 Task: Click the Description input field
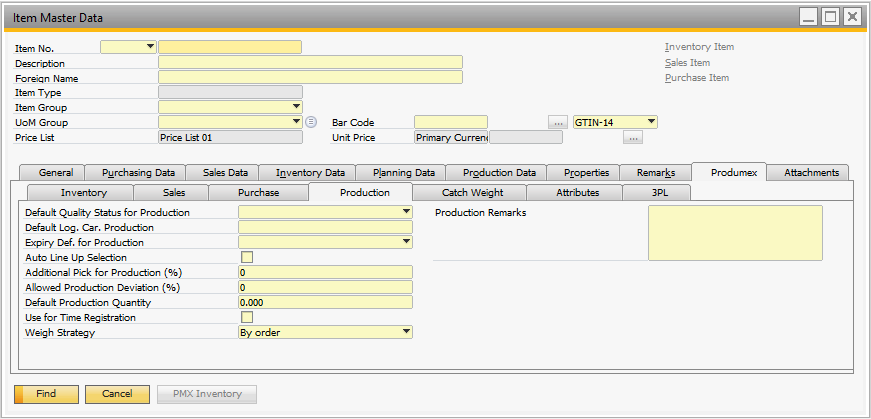[x=310, y=62]
